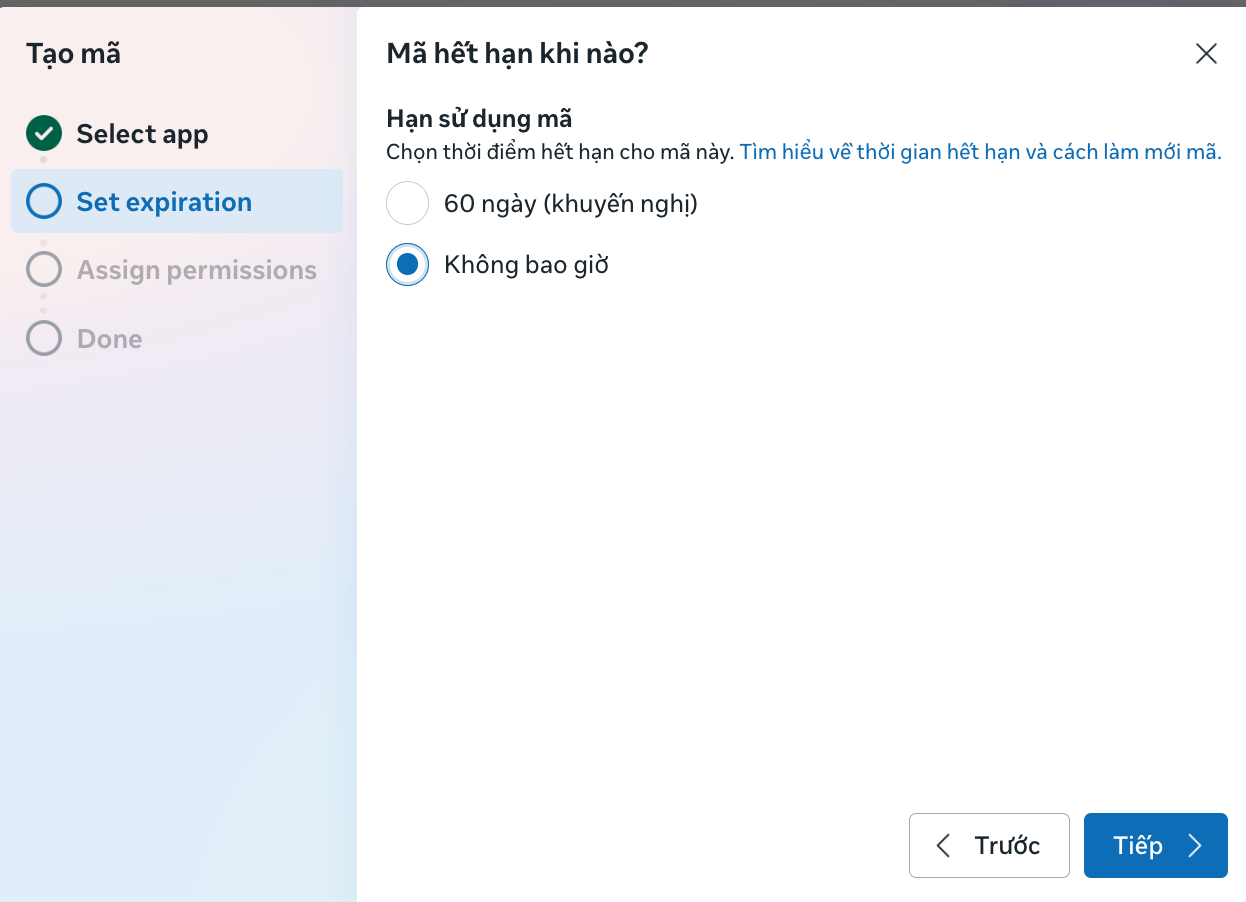Click the "Mã hết hạn khi nào?" heading
The width and height of the screenshot is (1246, 902).
click(x=517, y=54)
